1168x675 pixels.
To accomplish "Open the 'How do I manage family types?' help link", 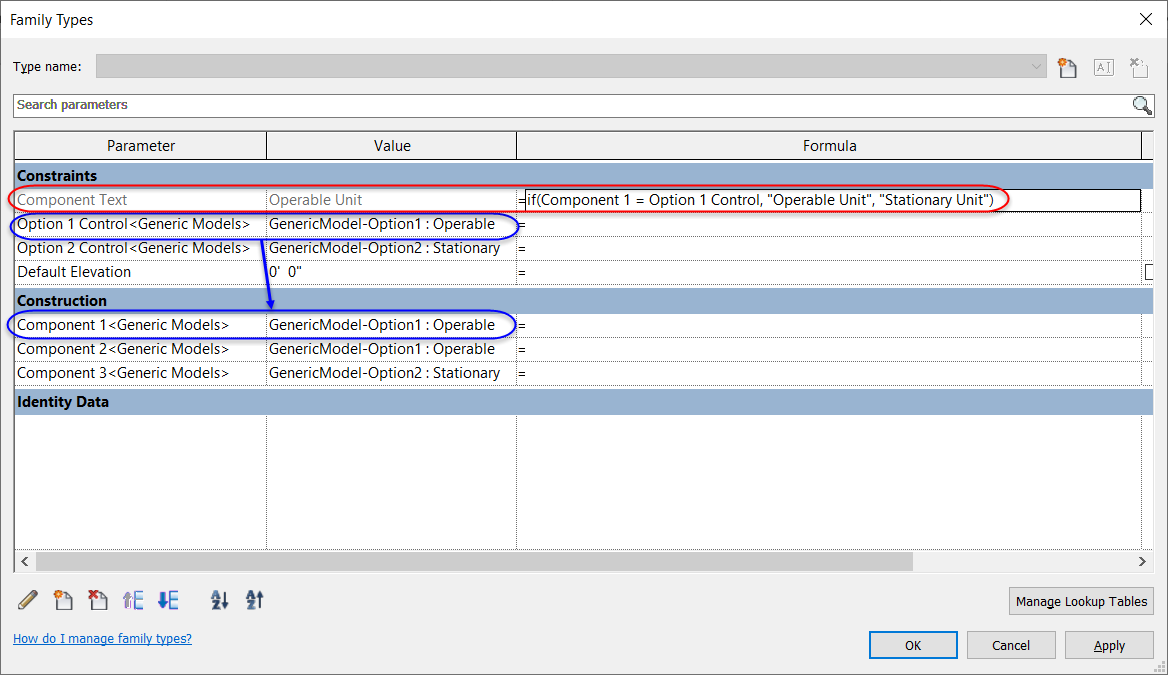I will tap(102, 638).
